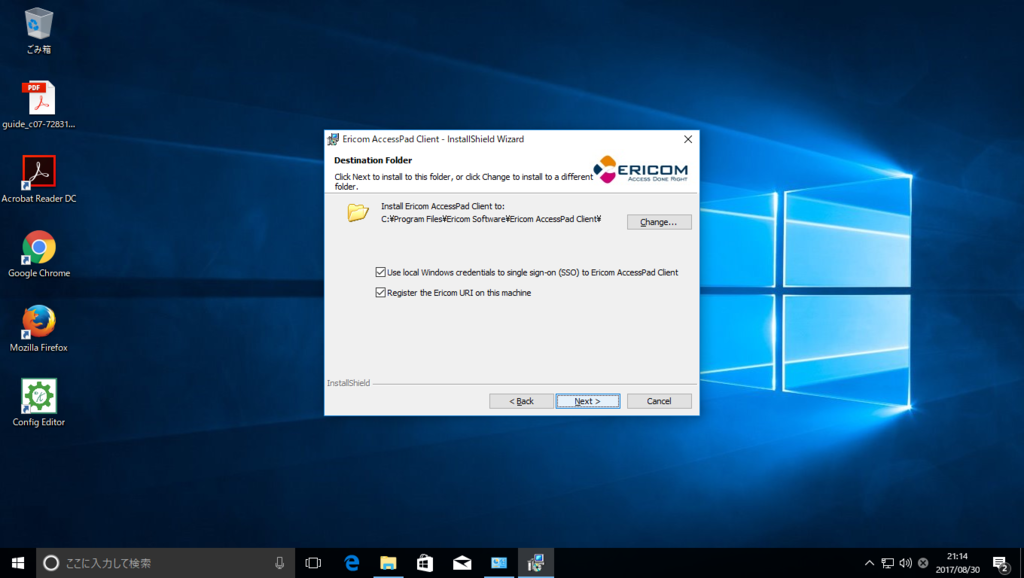Show hidden system tray icons
Screen dimensions: 1024x578
(869, 563)
